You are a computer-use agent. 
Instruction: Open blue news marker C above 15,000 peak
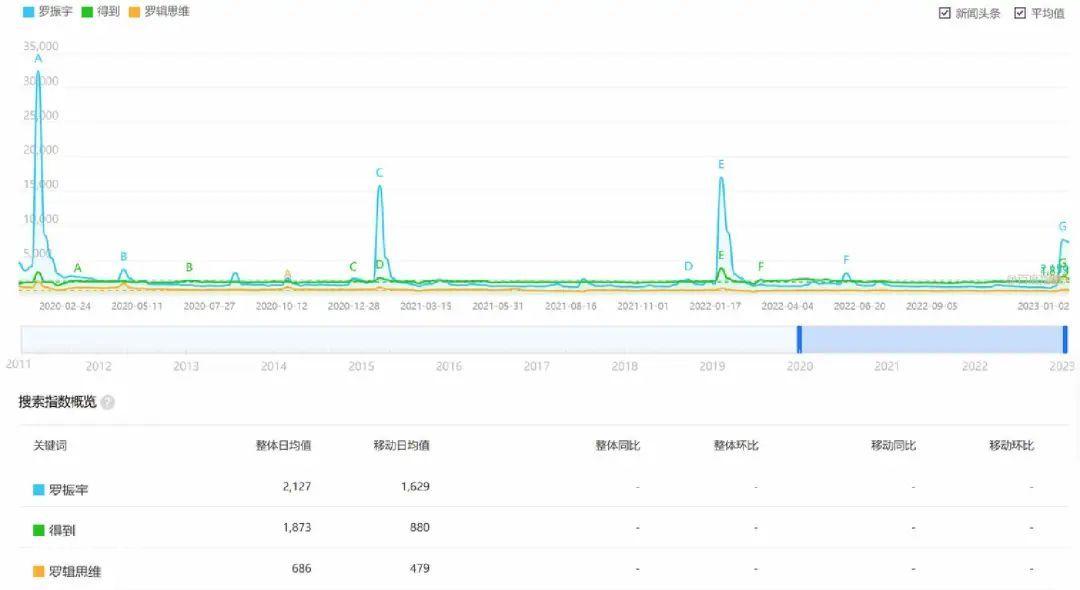[x=379, y=173]
